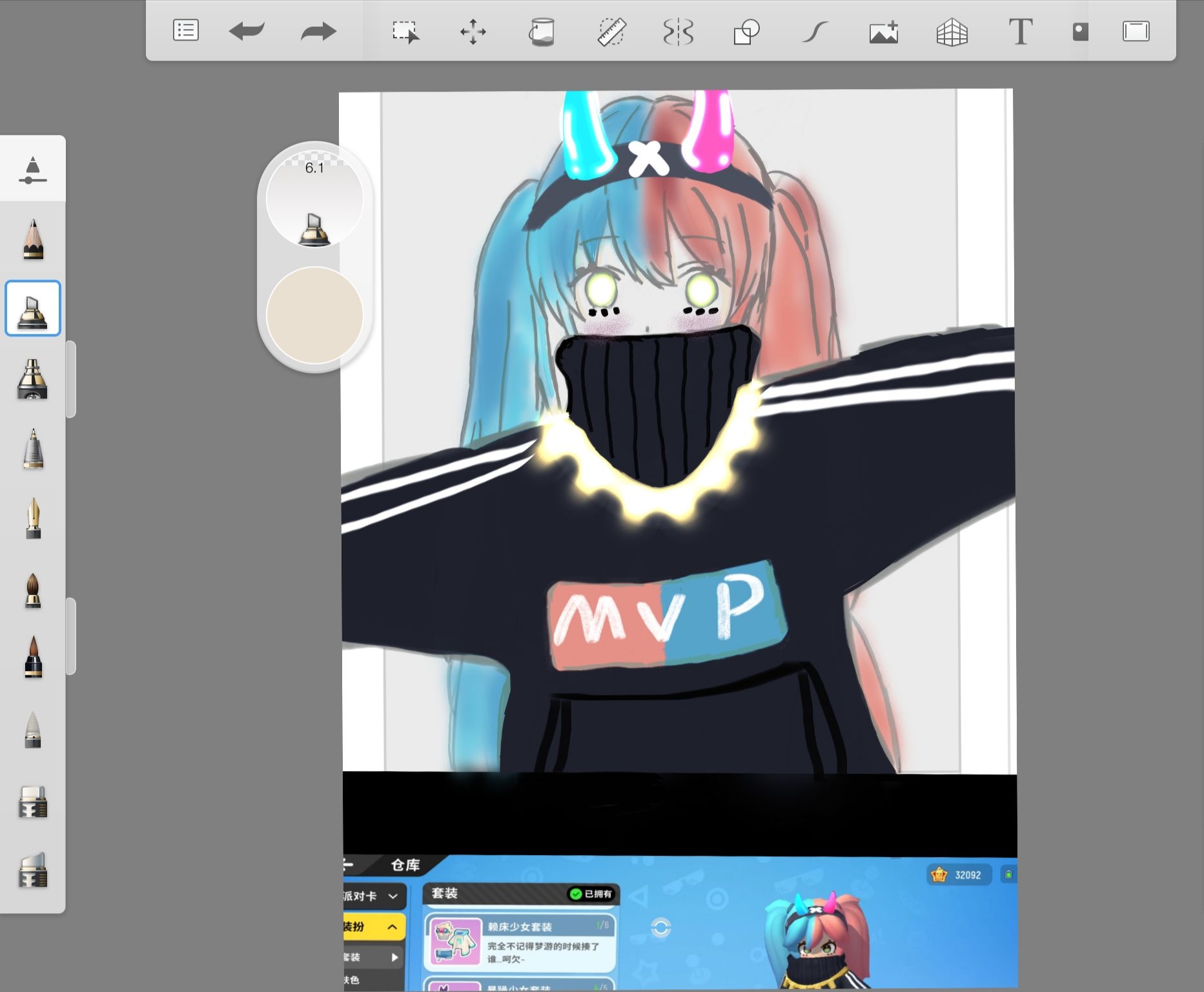1204x992 pixels.
Task: Open the shapes draw style tool
Action: click(x=747, y=31)
